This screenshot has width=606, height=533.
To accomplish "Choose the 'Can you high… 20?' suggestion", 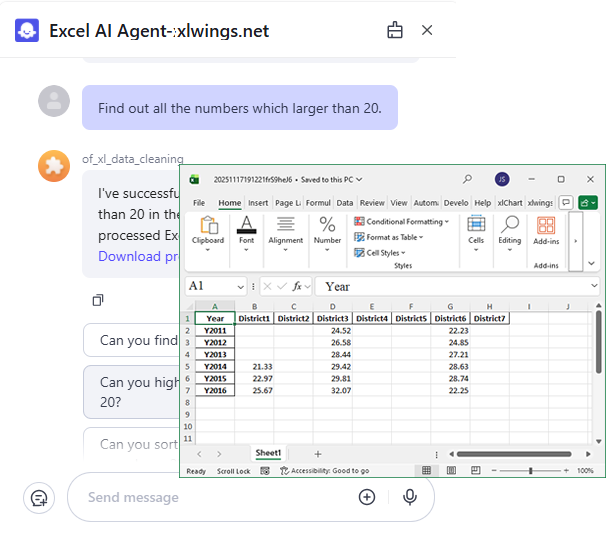I will (131, 392).
